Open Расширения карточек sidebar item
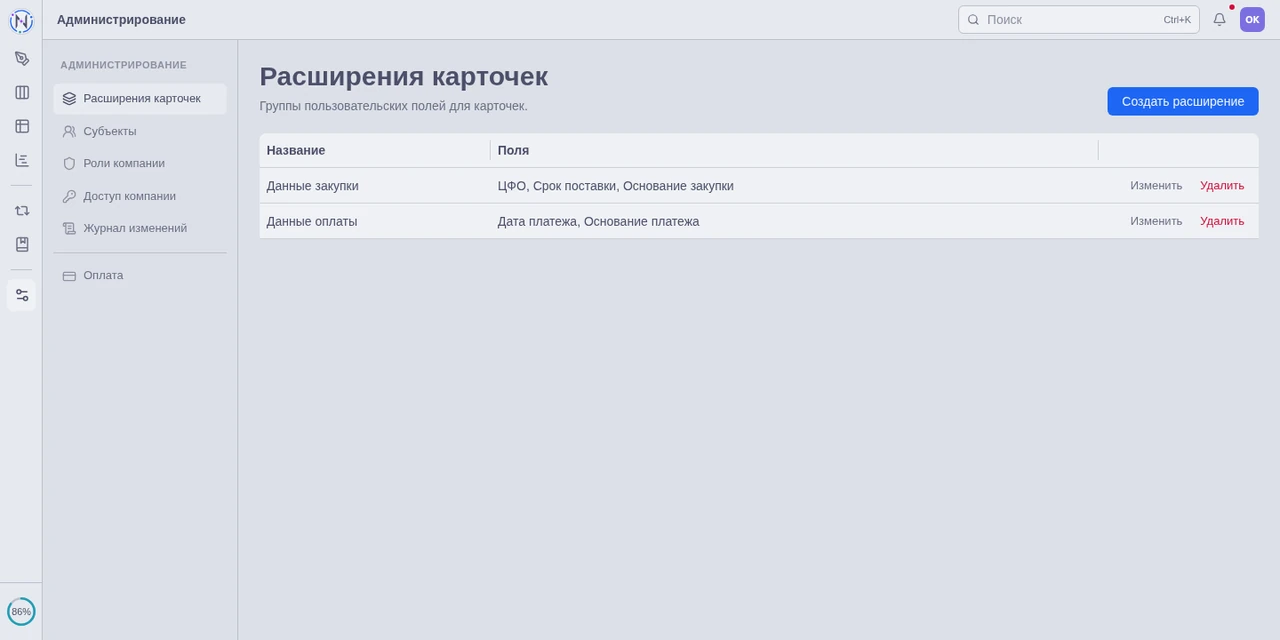1280x640 pixels. point(140,98)
